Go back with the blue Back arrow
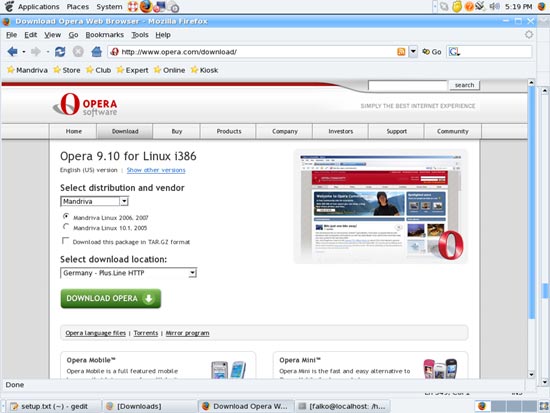This screenshot has height=413, width=550. coord(13,52)
